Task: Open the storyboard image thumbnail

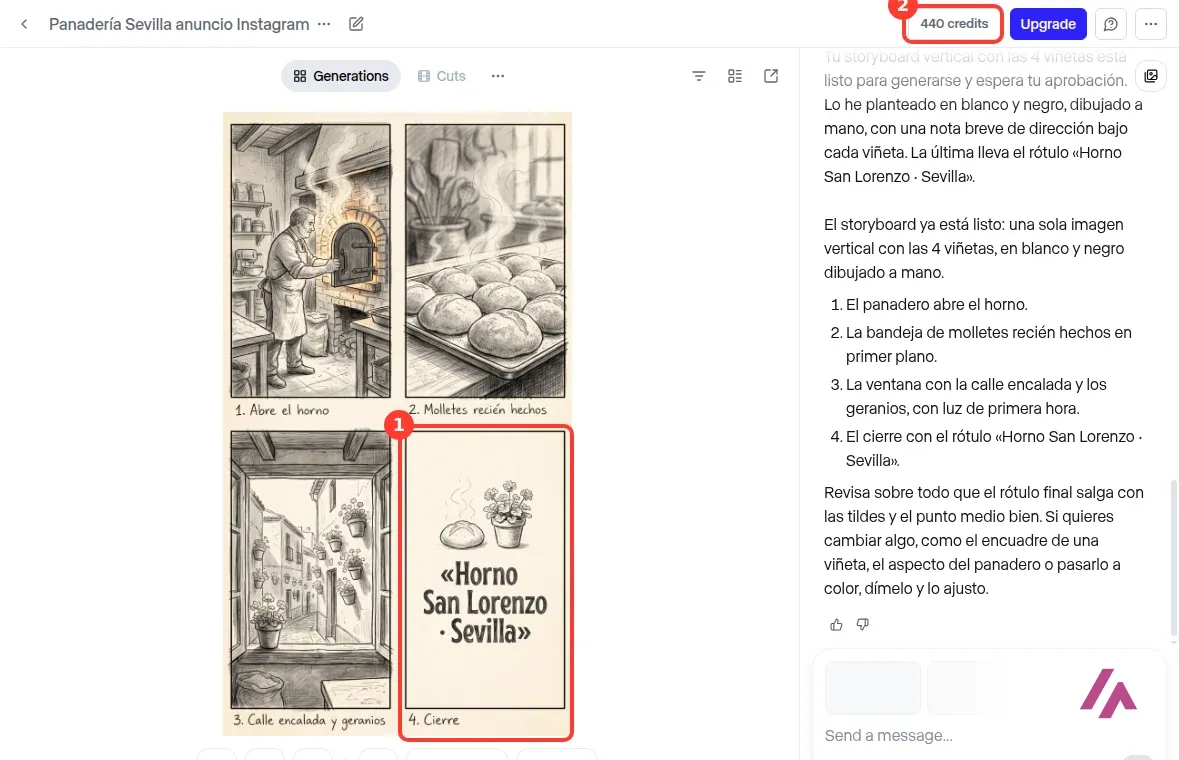Action: [397, 423]
